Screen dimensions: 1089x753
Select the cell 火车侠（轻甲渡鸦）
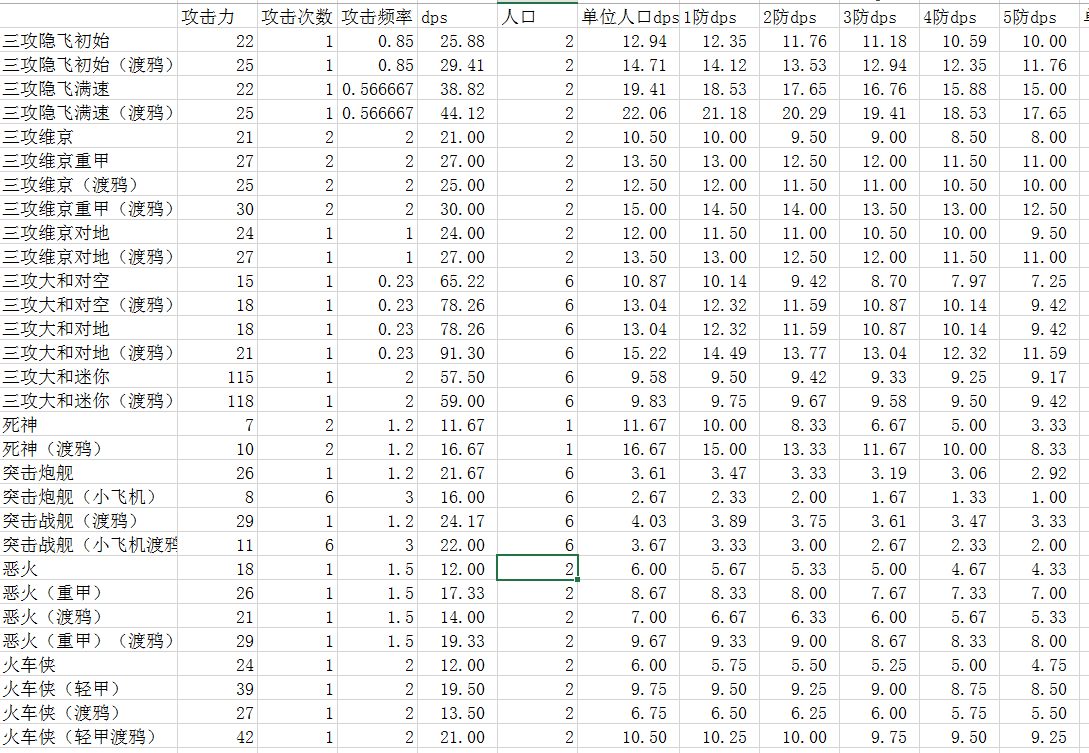[88, 737]
